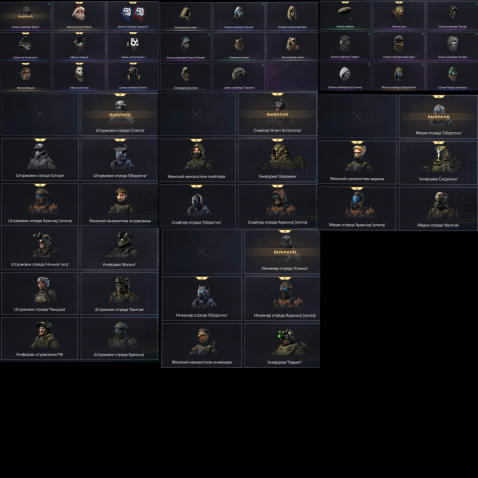Choose the night-vision goggles engineer uniform
Image resolution: width=478 pixels, height=478 pixels.
tap(282, 345)
